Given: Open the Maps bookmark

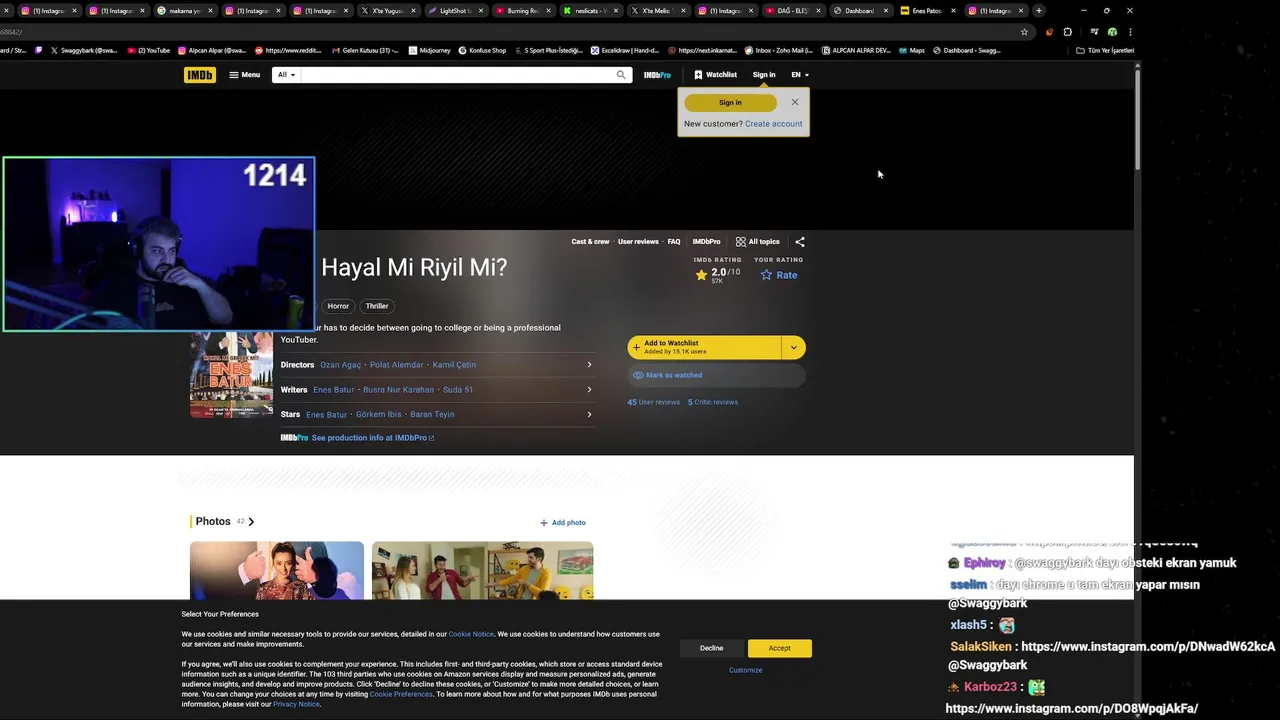Looking at the screenshot, I should click(x=912, y=50).
